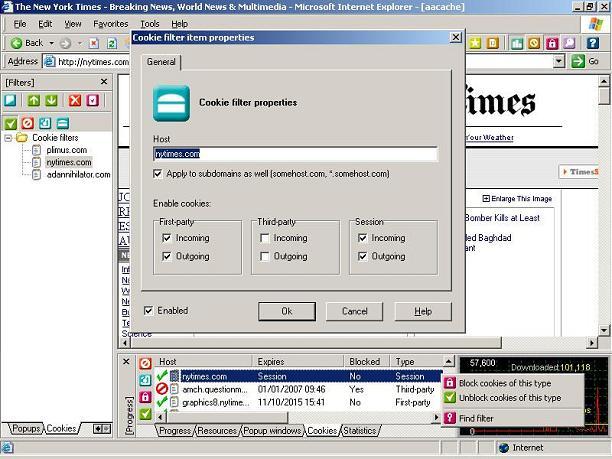Click the blue Help question-mark toolbar icon
Screen dimensions: 612x459
[592, 43]
